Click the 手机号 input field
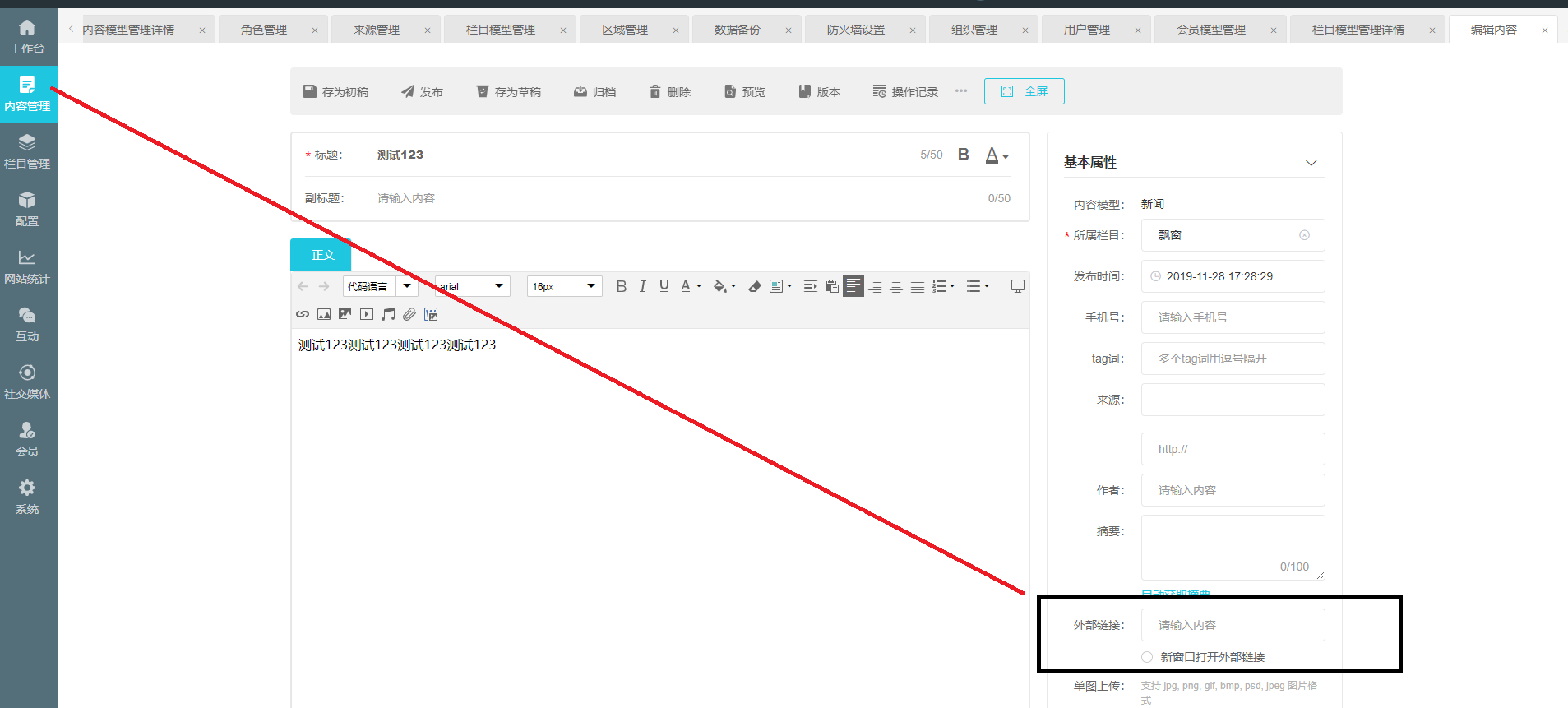 coord(1233,317)
